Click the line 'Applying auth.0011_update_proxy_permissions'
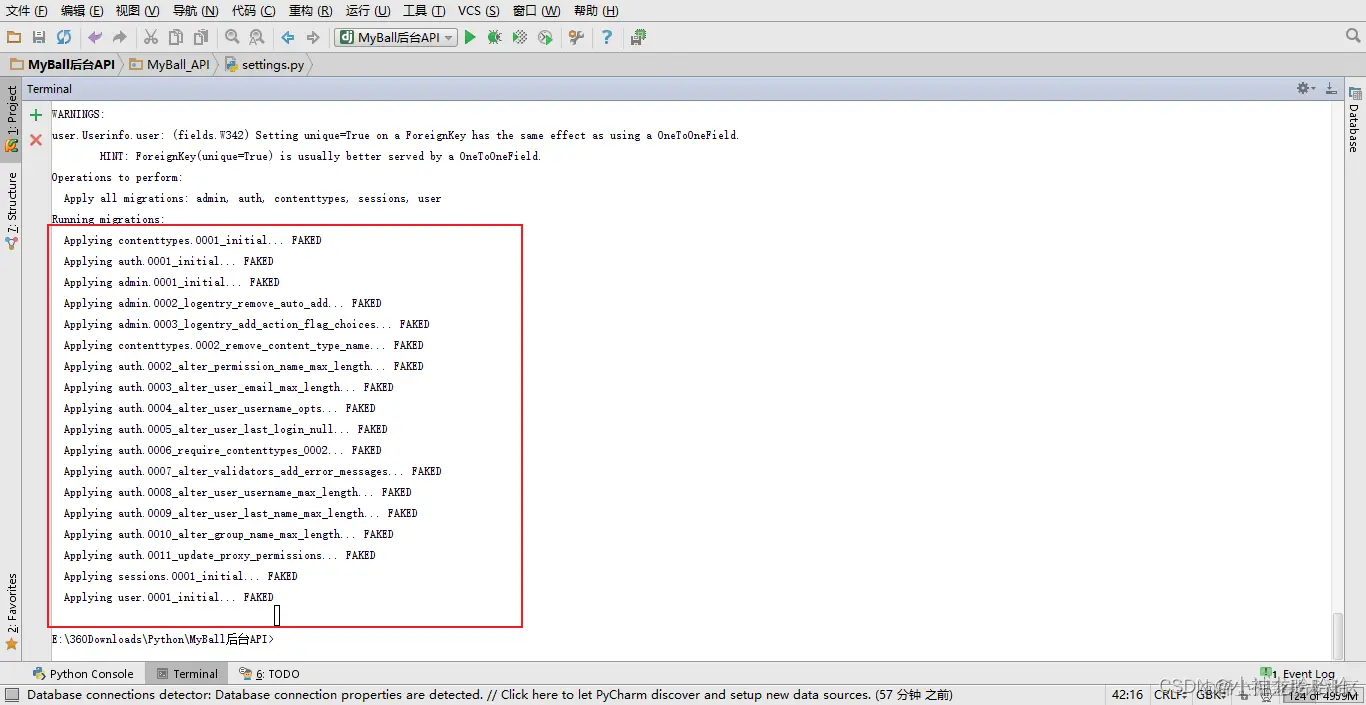 [x=219, y=555]
